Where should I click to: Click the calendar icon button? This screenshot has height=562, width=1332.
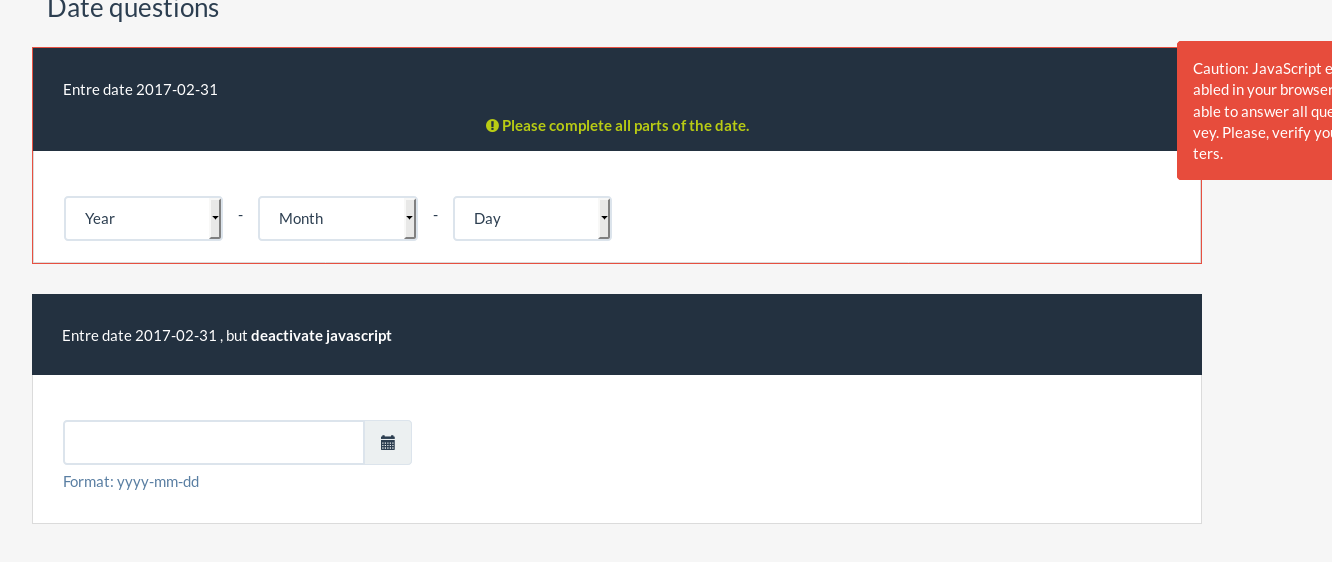[388, 443]
